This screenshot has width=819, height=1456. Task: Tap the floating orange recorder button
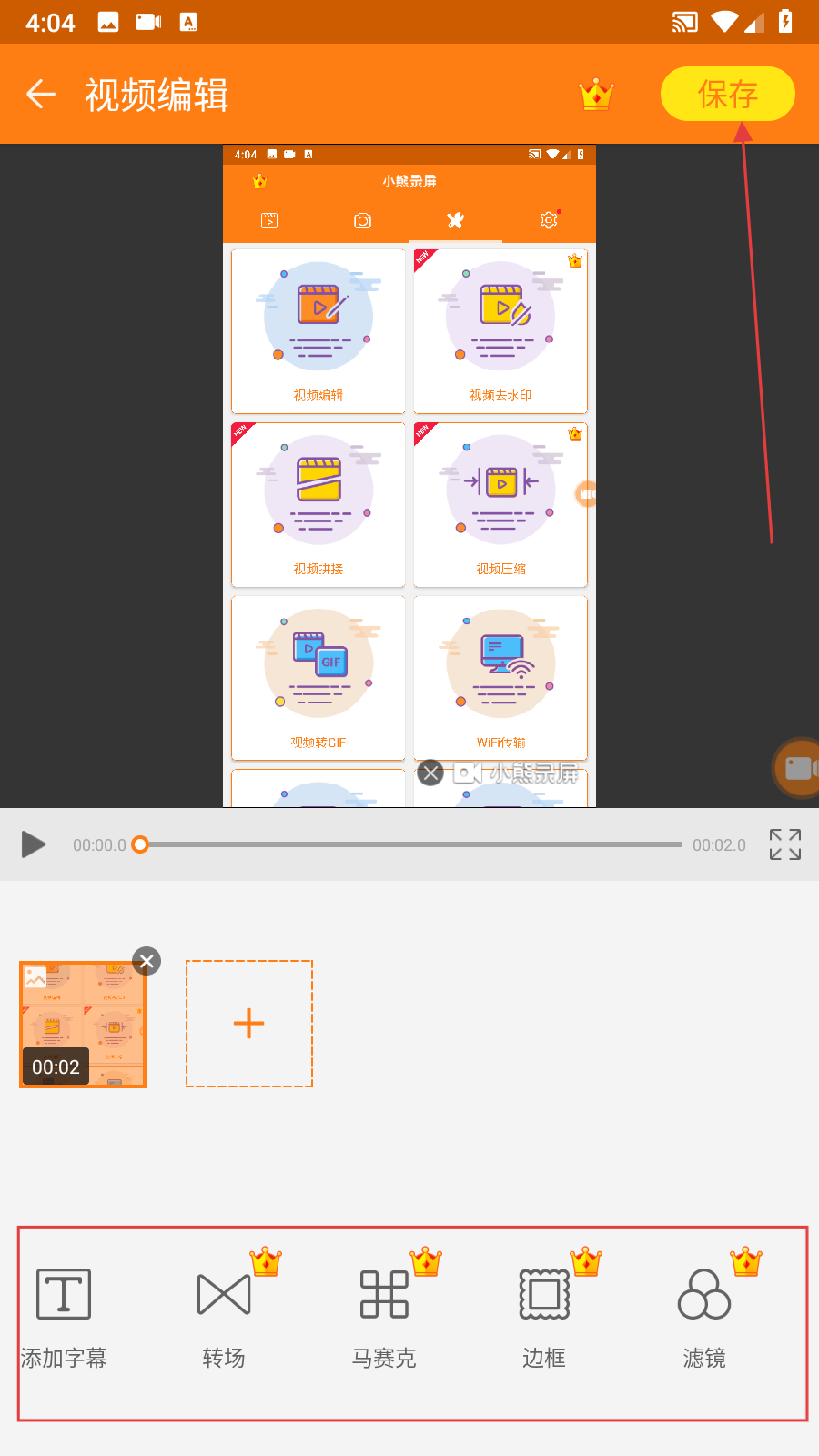point(797,768)
